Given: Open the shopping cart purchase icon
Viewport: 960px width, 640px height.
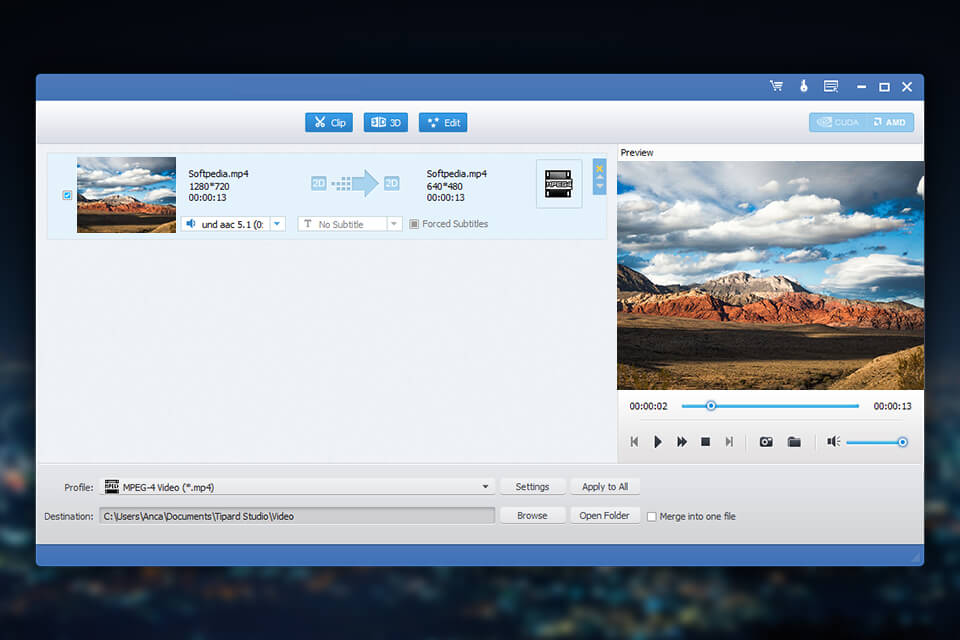Looking at the screenshot, I should pos(776,87).
